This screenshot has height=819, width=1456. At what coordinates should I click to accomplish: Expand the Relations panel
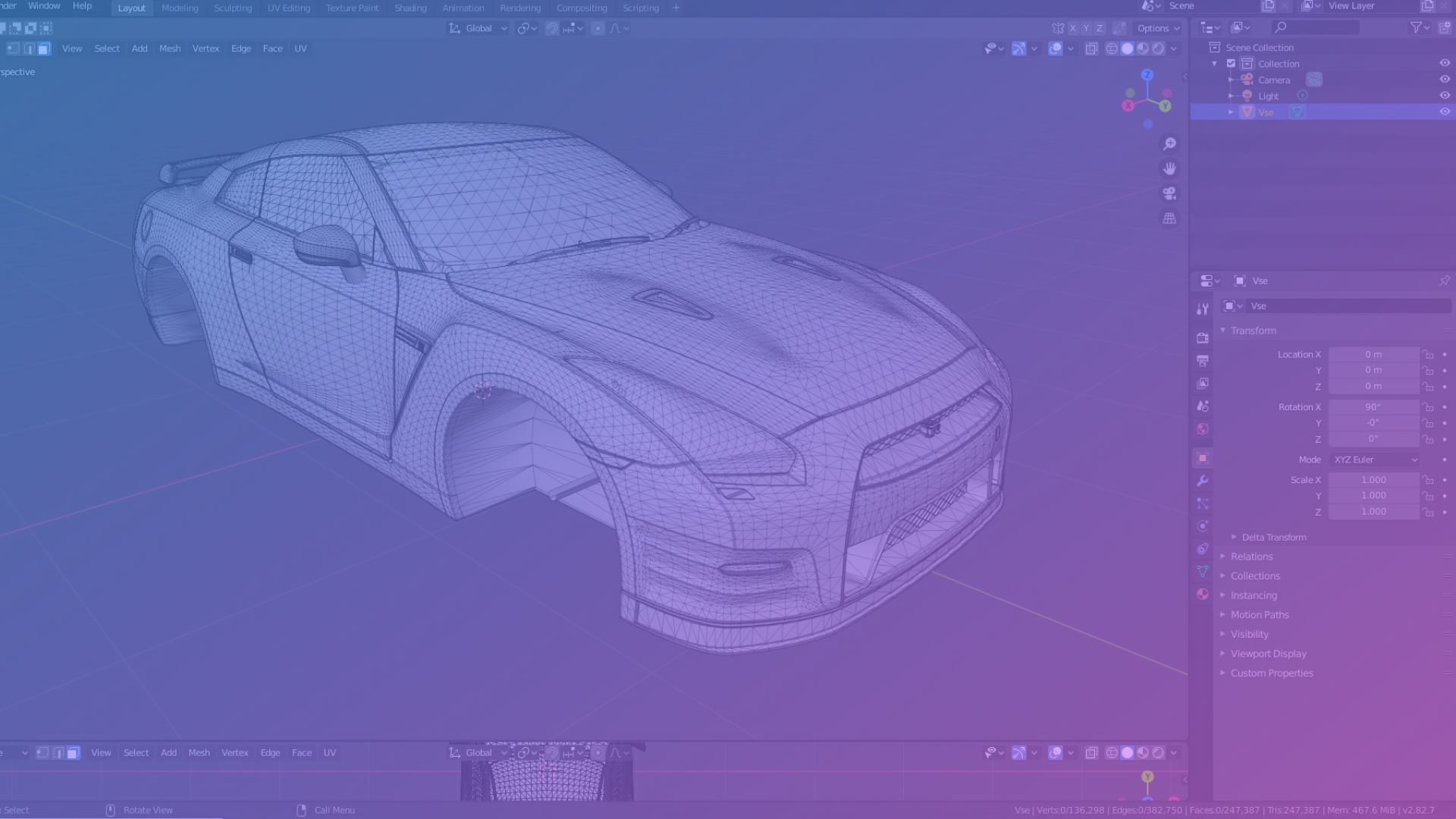(1251, 557)
